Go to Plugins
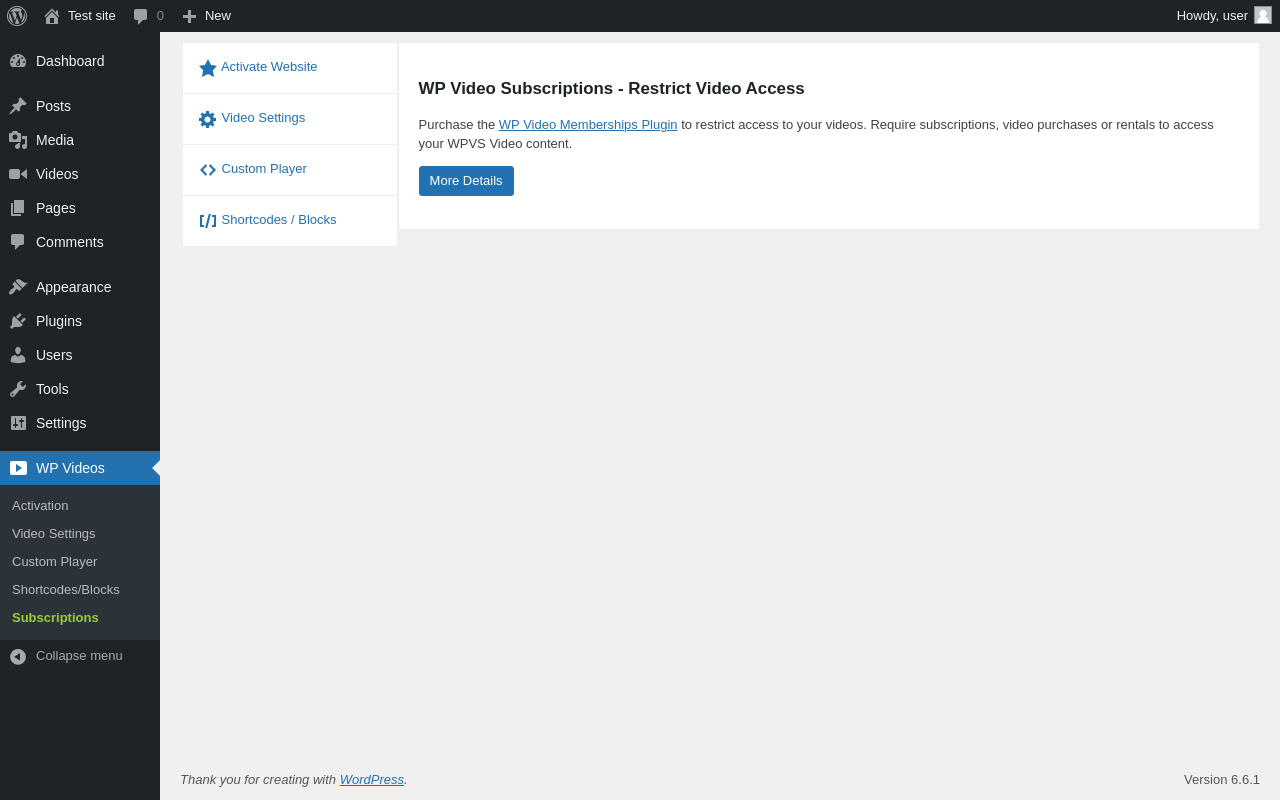 point(80,321)
